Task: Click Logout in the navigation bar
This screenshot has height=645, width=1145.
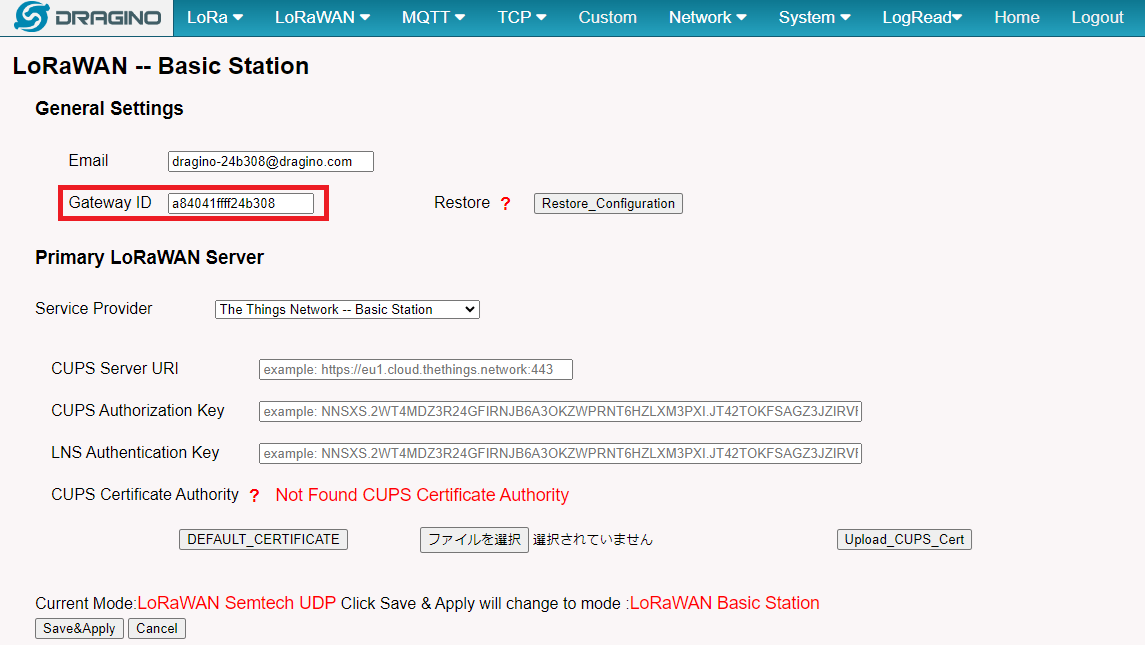Action: tap(1097, 18)
